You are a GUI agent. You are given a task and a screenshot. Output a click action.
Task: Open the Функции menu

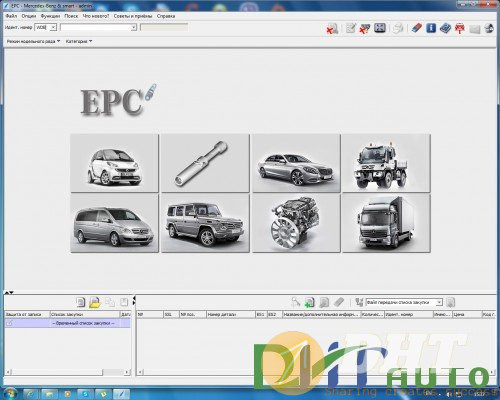click(50, 16)
